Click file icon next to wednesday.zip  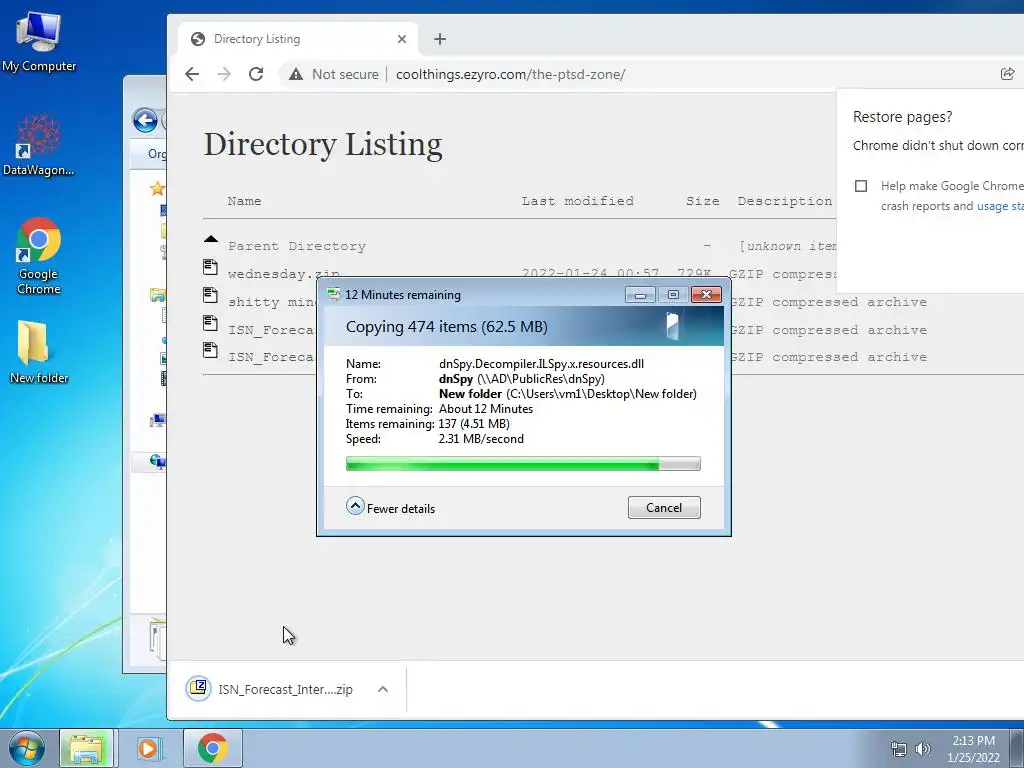tap(210, 266)
